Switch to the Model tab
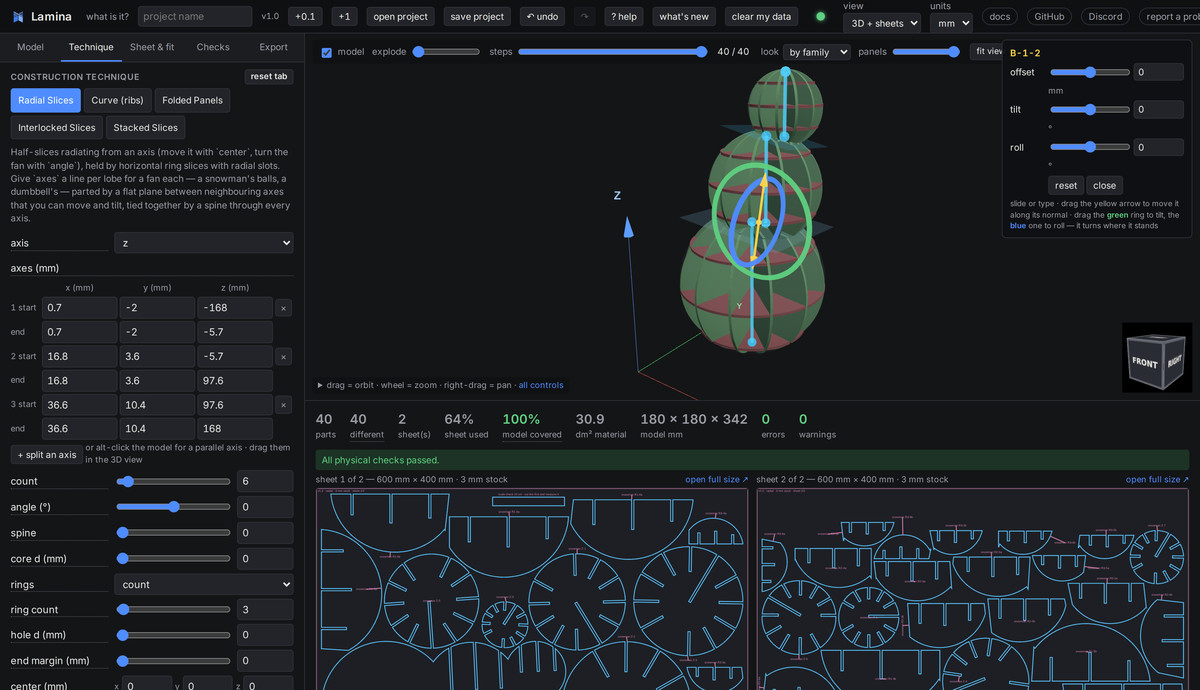The width and height of the screenshot is (1200, 690). point(30,47)
